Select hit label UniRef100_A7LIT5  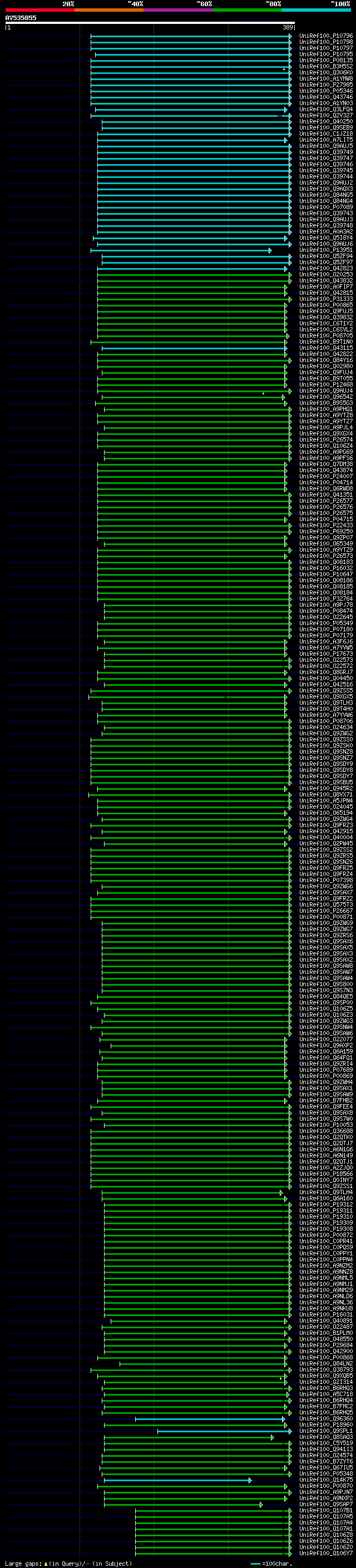pyautogui.click(x=326, y=140)
